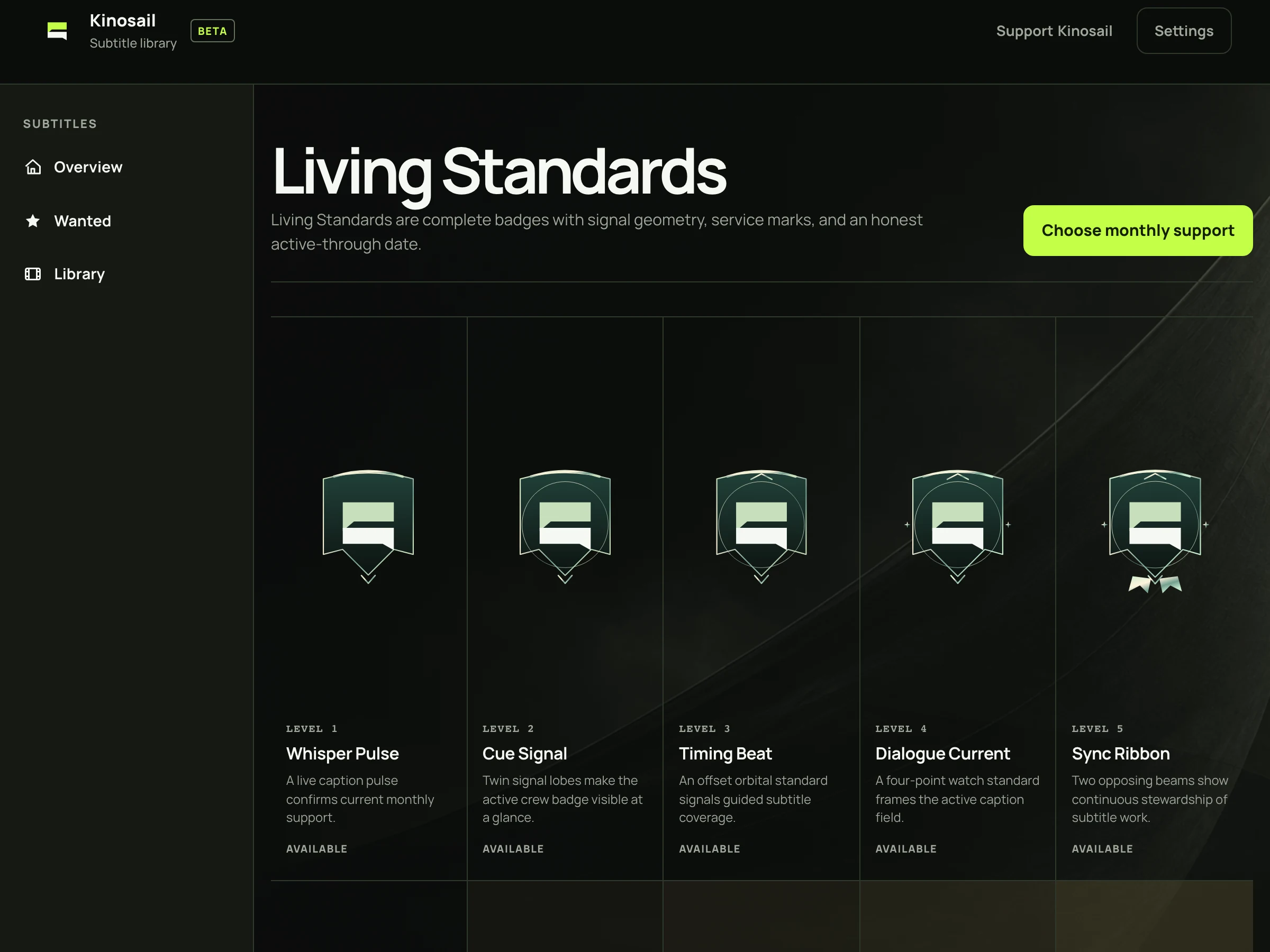
Task: Click the SUBTITLES sidebar header
Action: [60, 124]
